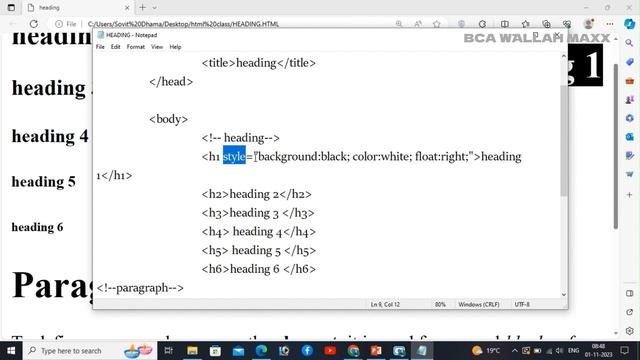
Task: Open a new tab with the plus button
Action: tap(142, 7)
